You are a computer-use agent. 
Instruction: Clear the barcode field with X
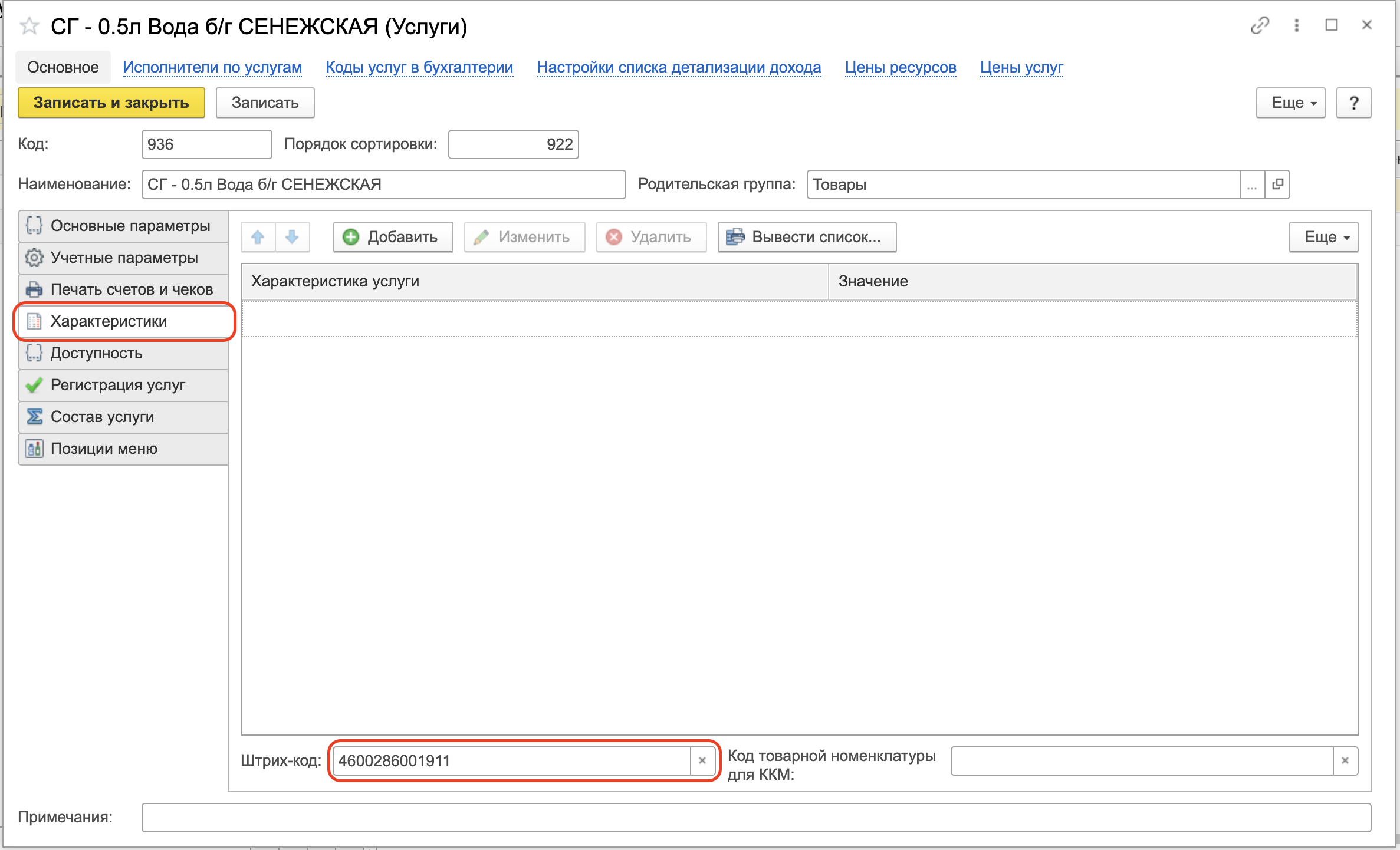(x=702, y=760)
